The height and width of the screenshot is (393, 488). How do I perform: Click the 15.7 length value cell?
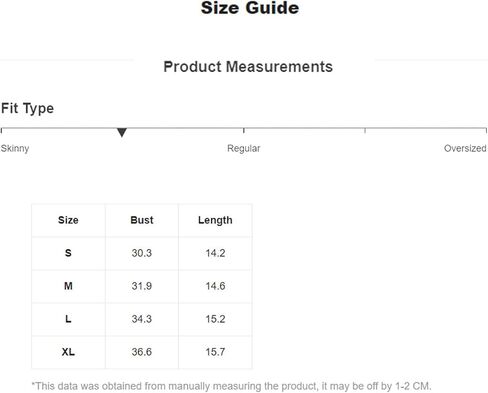(215, 352)
